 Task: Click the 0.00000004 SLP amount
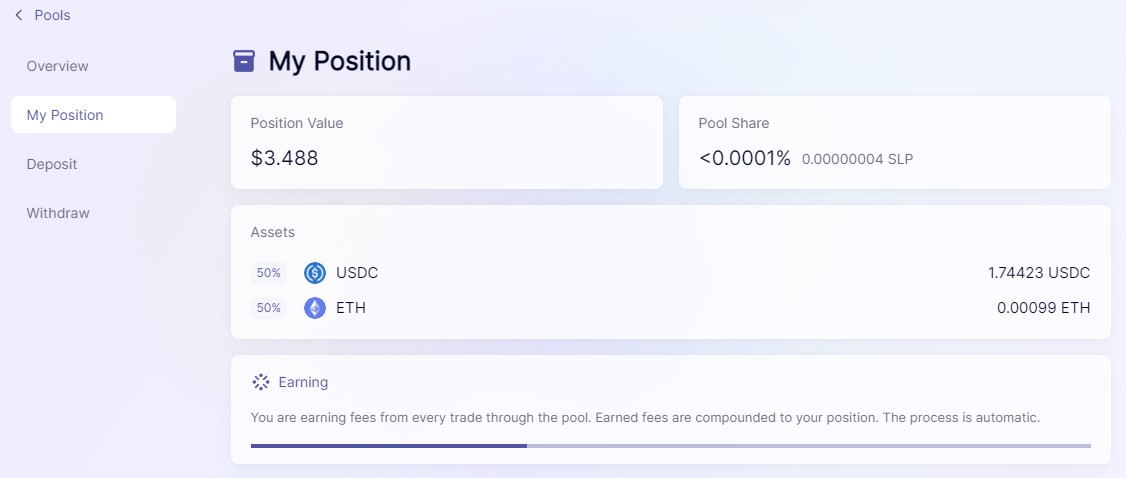point(857,159)
